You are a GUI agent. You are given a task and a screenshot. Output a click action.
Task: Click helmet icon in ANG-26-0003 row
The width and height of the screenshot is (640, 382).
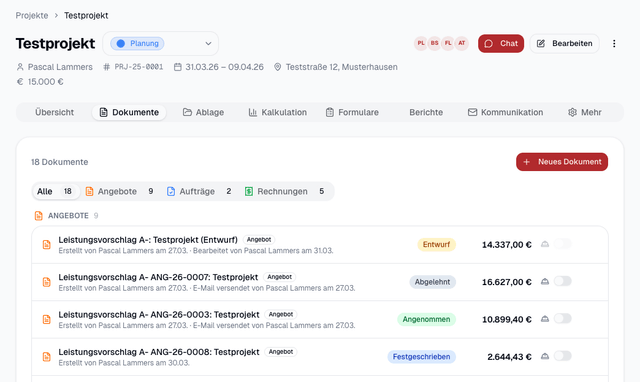544,319
